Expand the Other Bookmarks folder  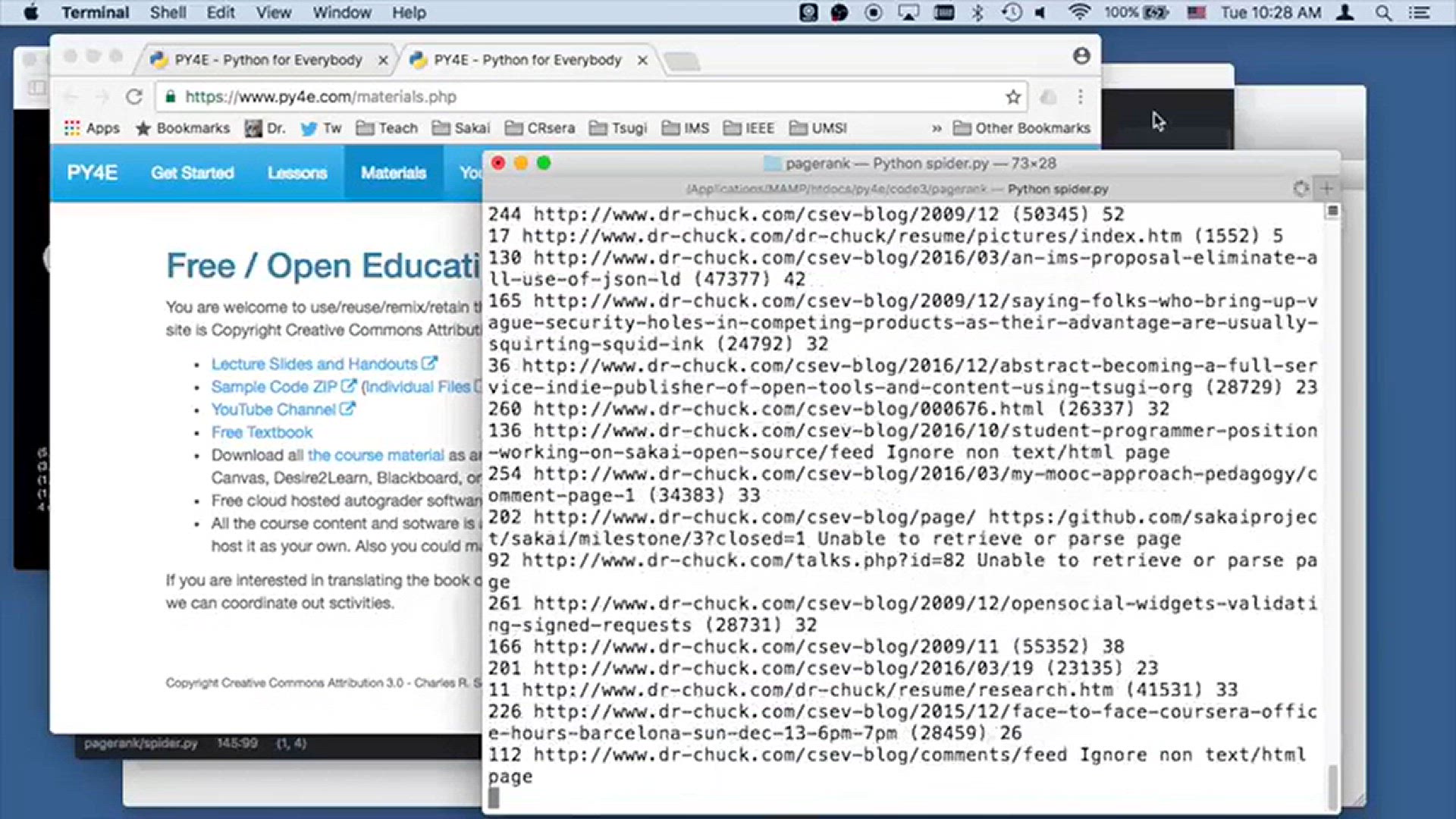1021,128
